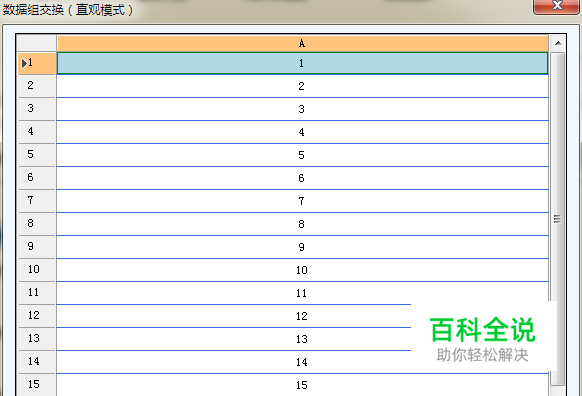
Task: Click column A cell containing 11
Action: (x=303, y=293)
